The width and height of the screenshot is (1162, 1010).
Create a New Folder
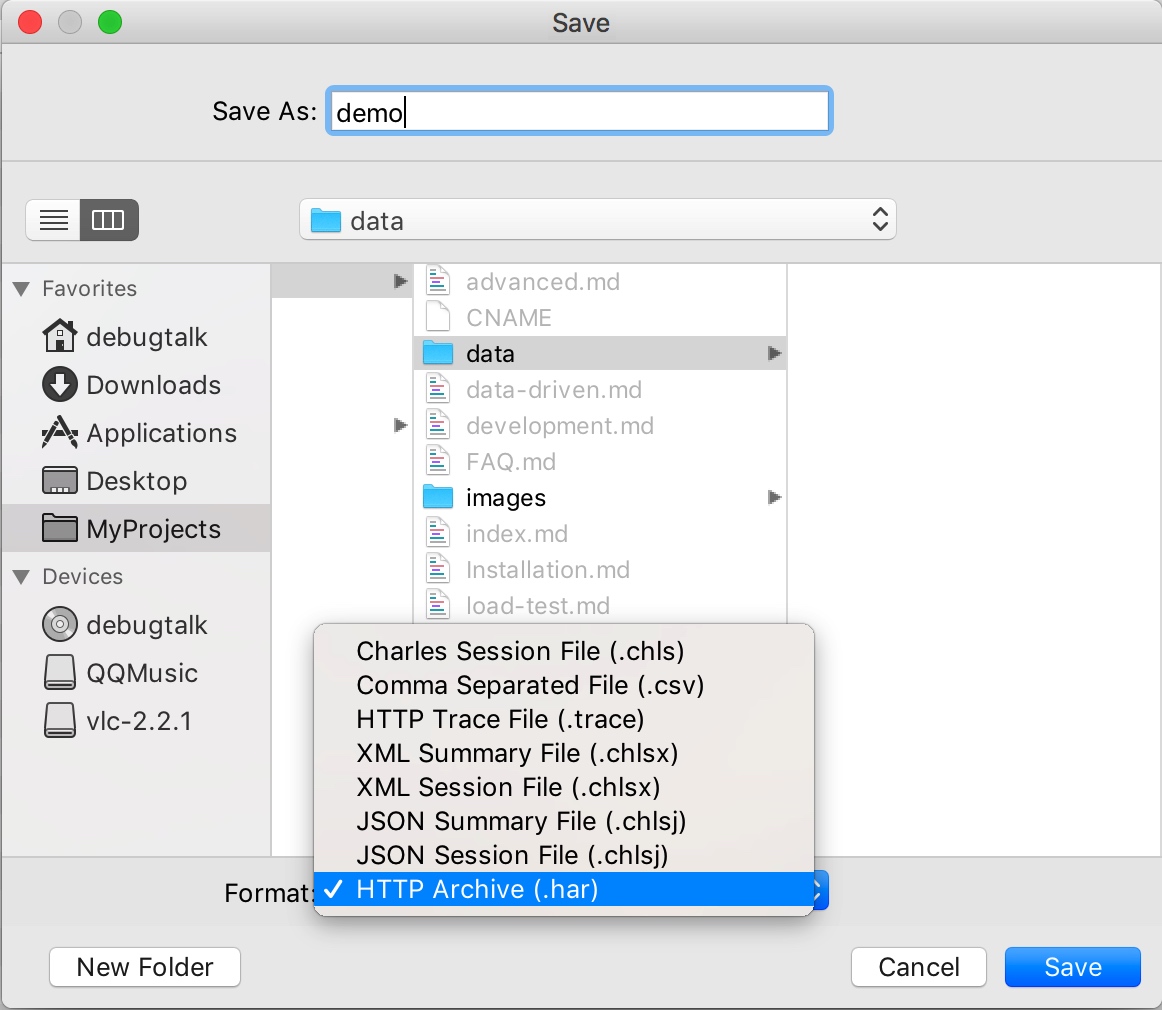click(x=145, y=967)
